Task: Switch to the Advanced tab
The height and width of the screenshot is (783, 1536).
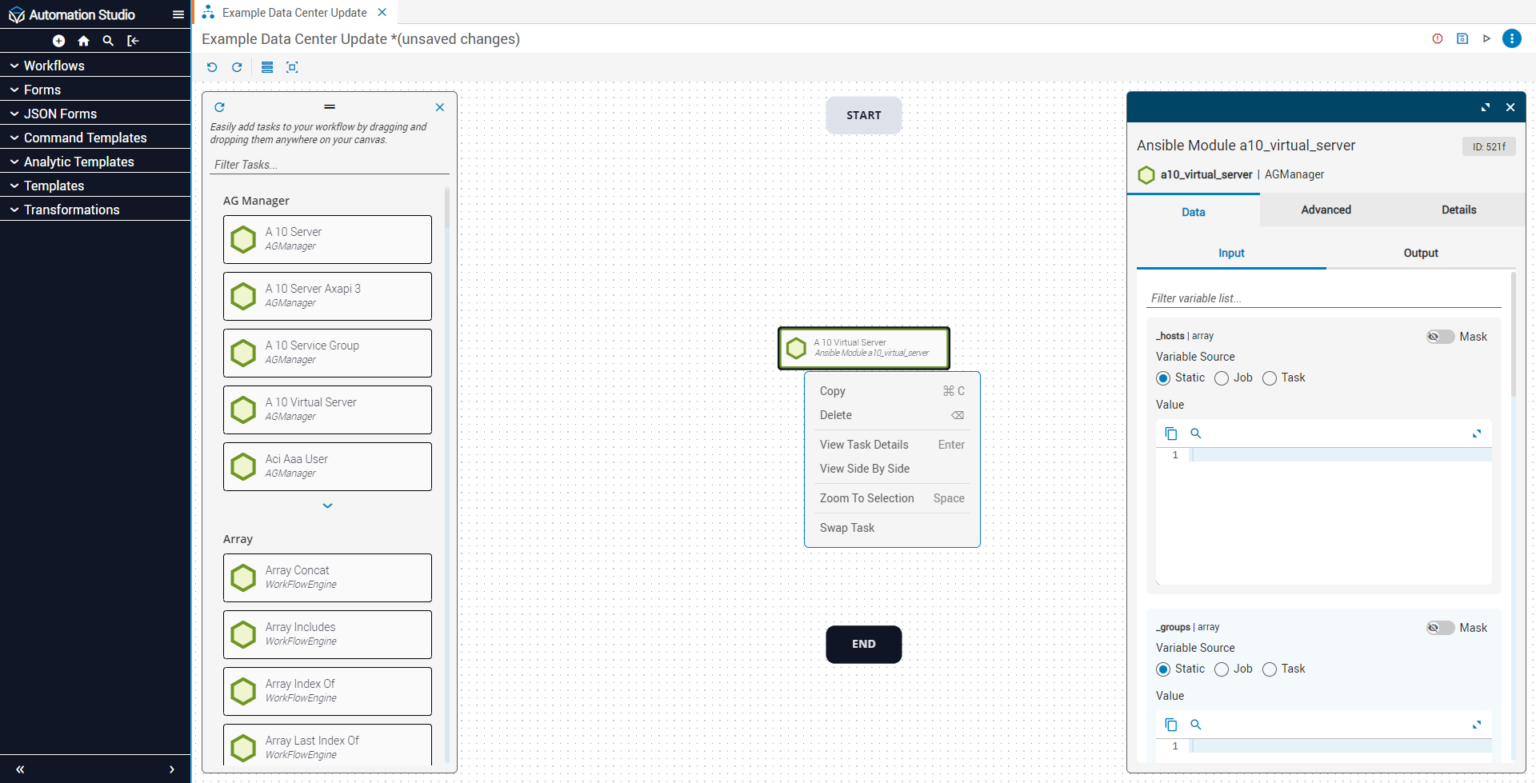Action: pos(1325,210)
